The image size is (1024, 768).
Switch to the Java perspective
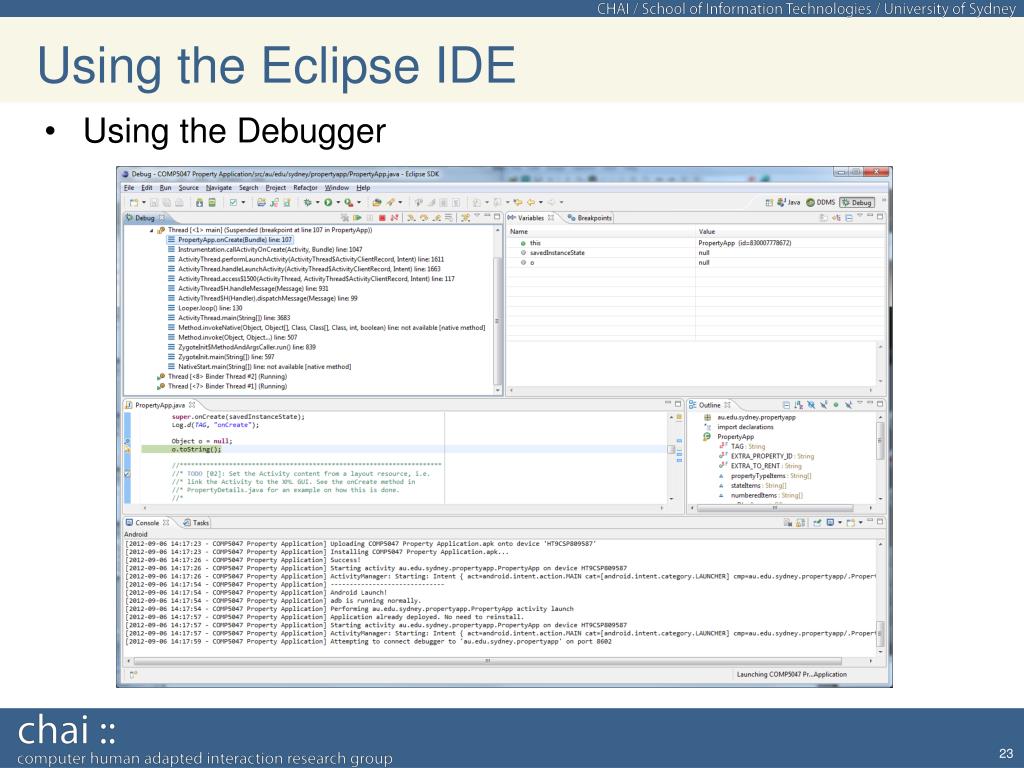[x=789, y=202]
